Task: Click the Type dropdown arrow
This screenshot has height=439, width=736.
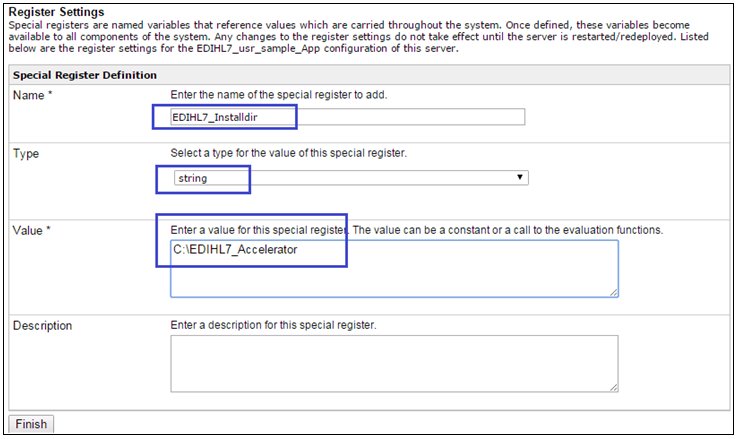Action: click(x=520, y=178)
